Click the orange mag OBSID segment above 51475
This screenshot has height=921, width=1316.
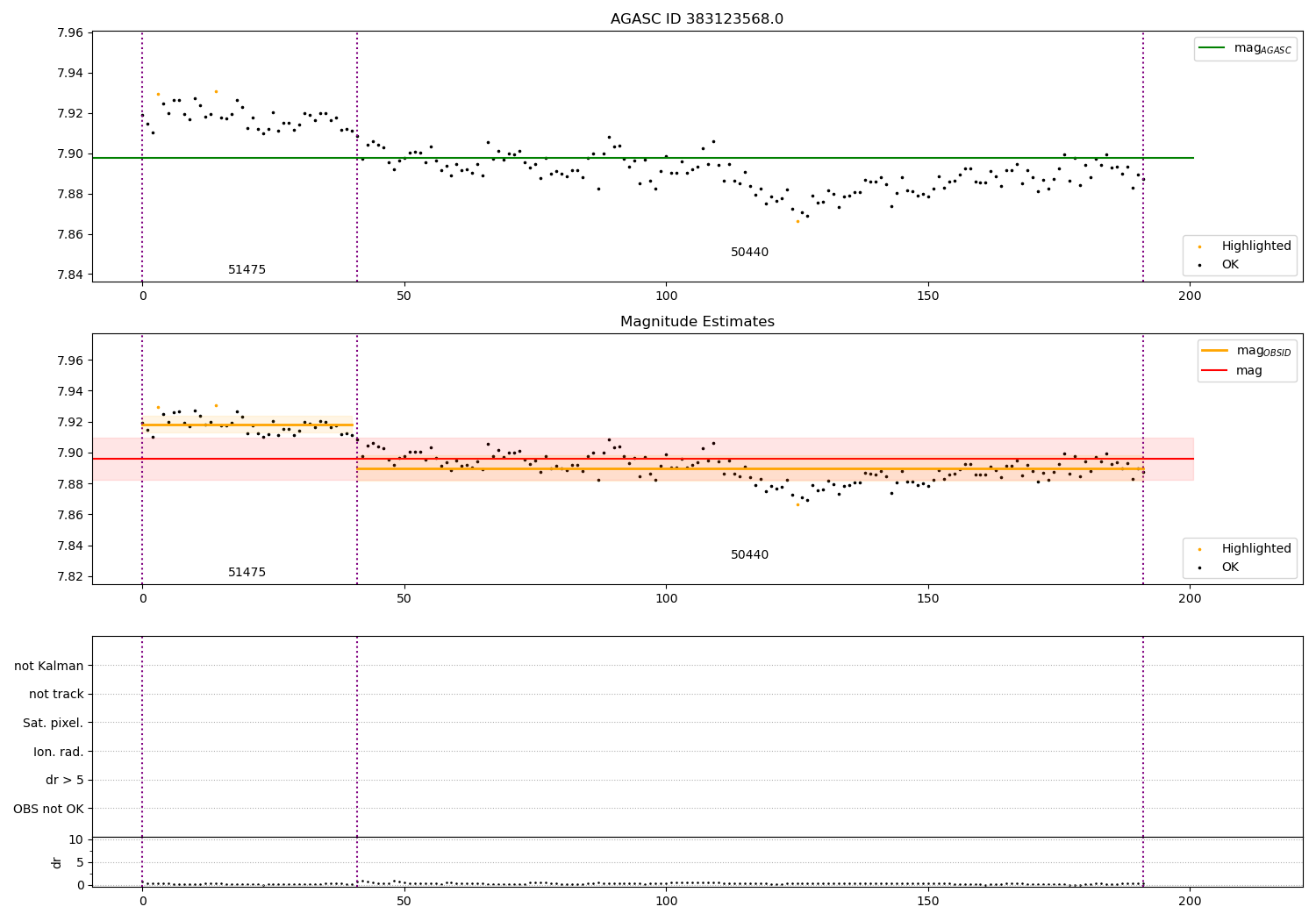247,425
